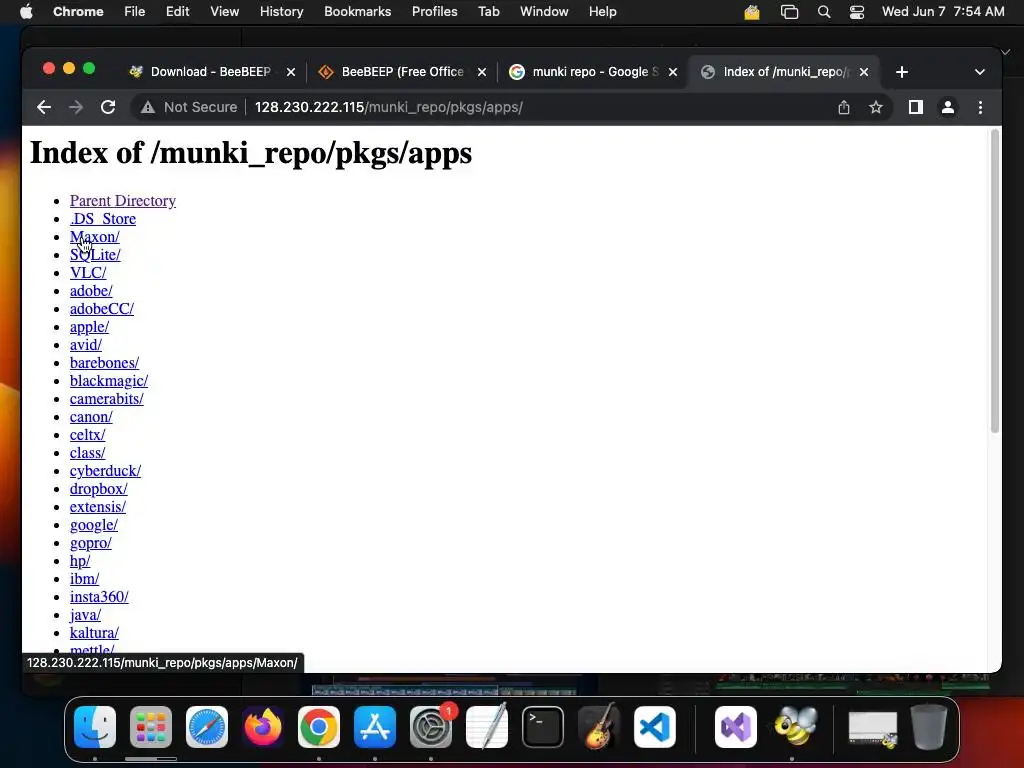Image resolution: width=1024 pixels, height=768 pixels.
Task: Open the File menu
Action: click(135, 12)
